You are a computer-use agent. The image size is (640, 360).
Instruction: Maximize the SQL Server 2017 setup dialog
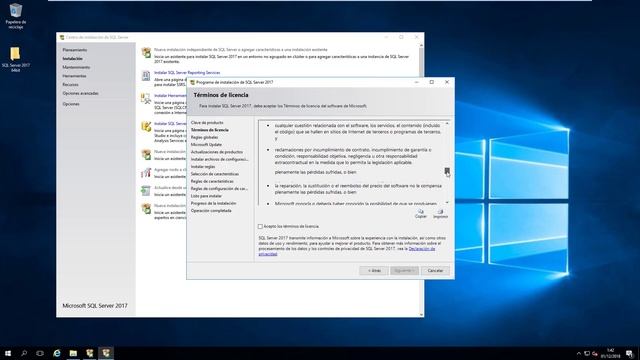431,82
